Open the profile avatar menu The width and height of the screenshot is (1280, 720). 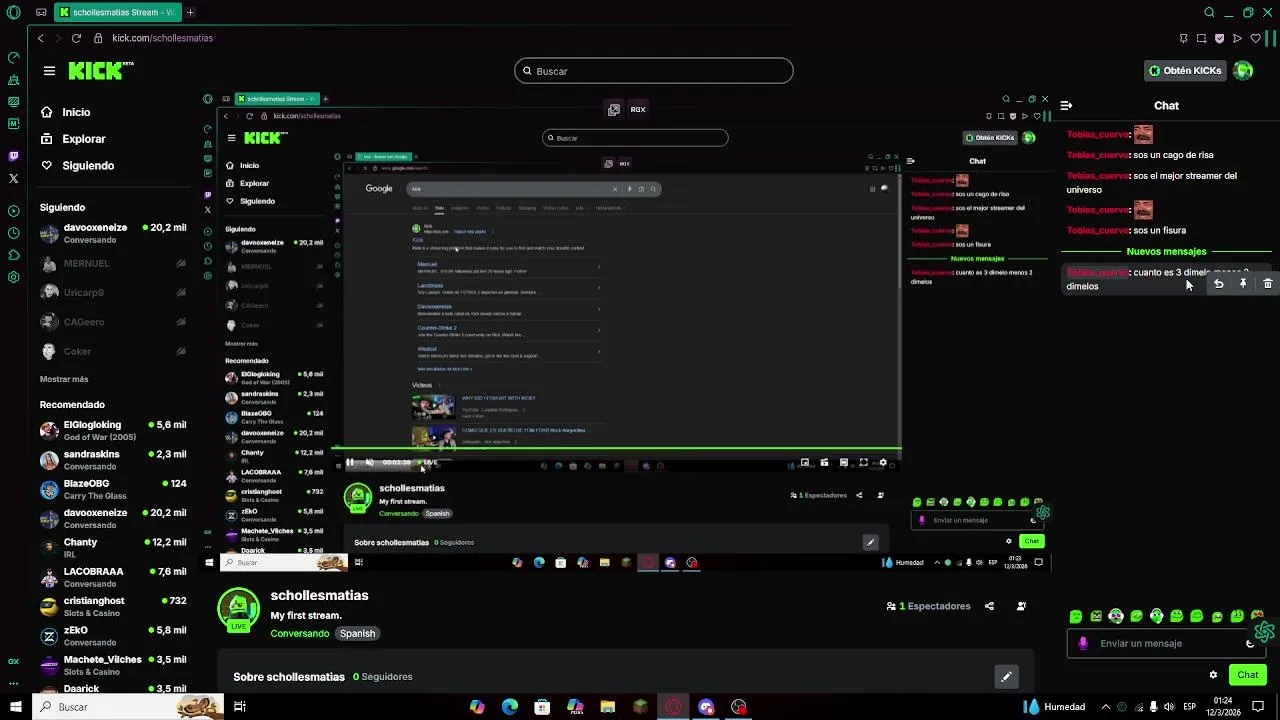pyautogui.click(x=1243, y=71)
